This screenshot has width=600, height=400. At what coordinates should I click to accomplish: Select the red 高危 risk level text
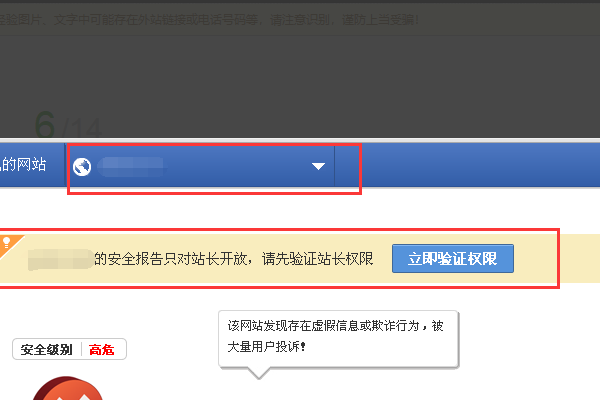[x=101, y=349]
